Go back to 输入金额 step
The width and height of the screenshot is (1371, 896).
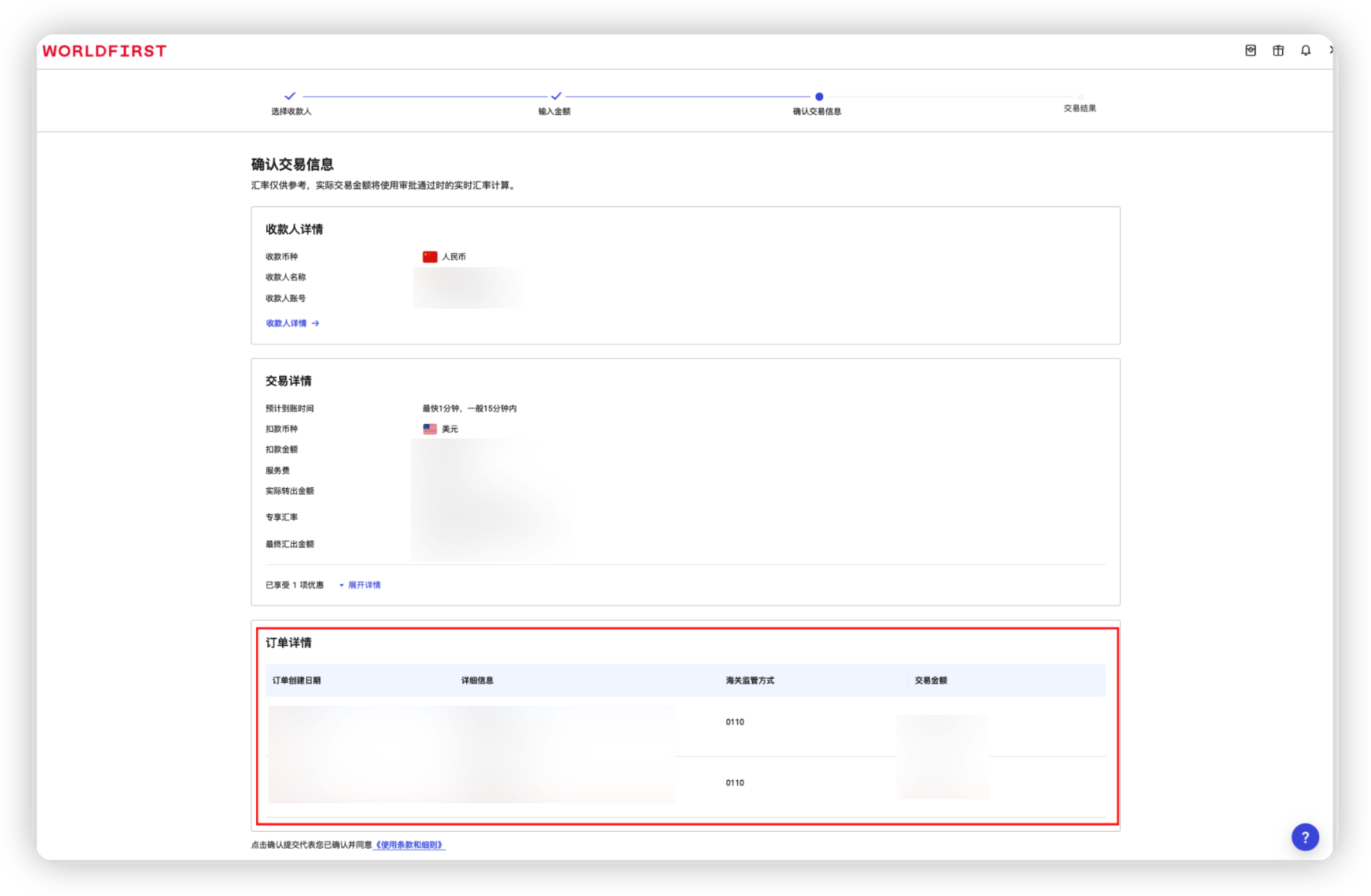coord(554,112)
